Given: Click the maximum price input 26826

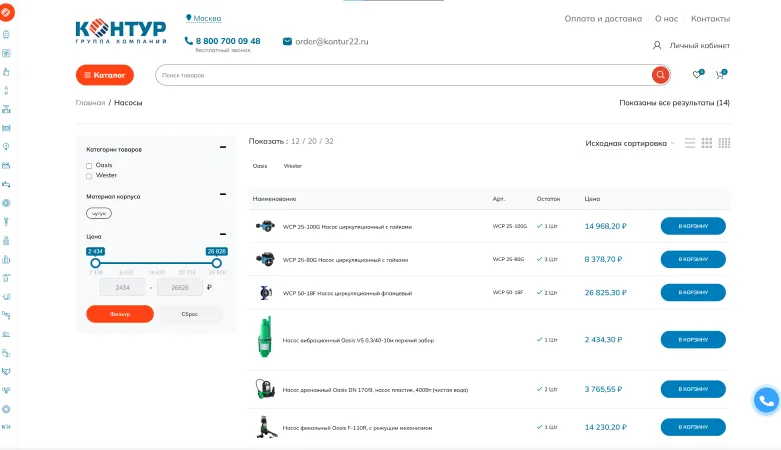Looking at the screenshot, I should tap(180, 288).
